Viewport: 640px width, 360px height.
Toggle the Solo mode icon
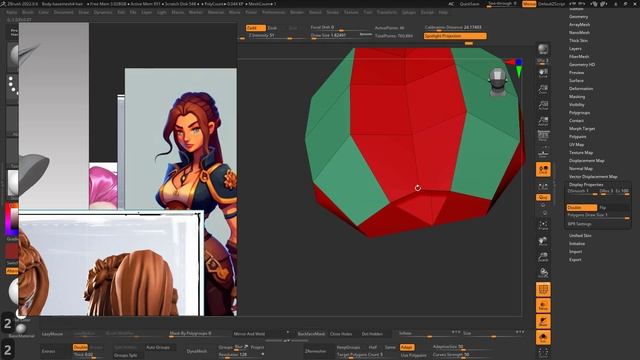[x=543, y=338]
